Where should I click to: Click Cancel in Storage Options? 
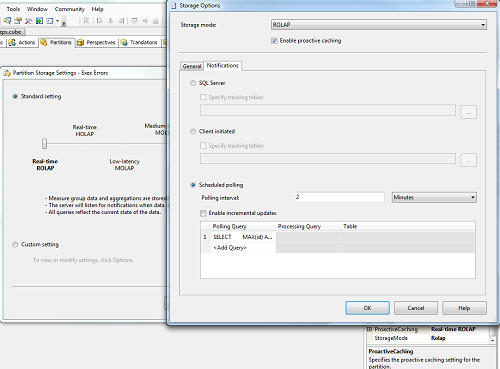[416, 308]
